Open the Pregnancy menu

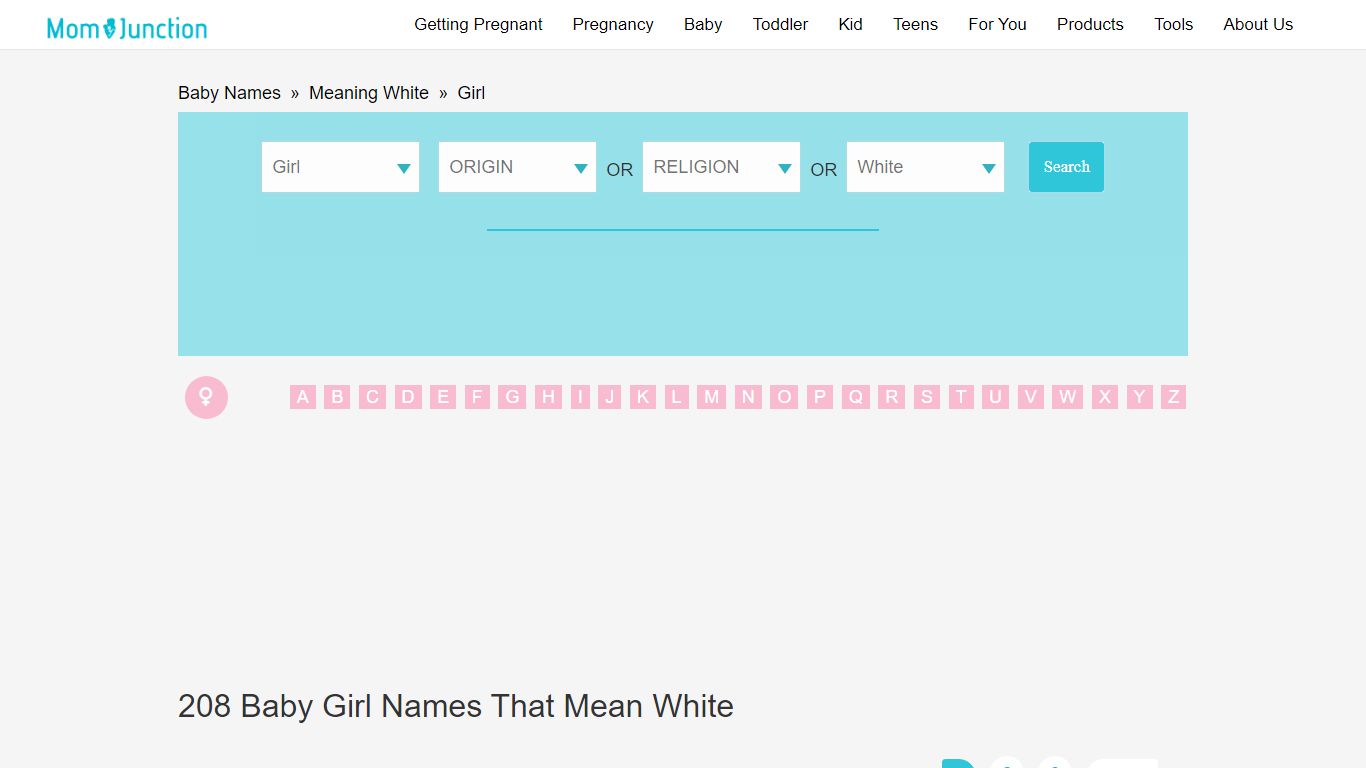[x=613, y=24]
